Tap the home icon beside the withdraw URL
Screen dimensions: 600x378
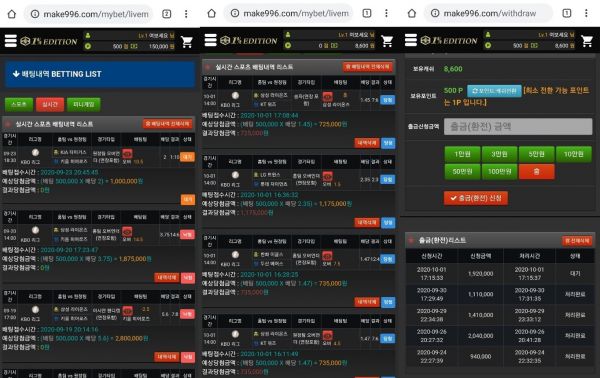(x=412, y=13)
